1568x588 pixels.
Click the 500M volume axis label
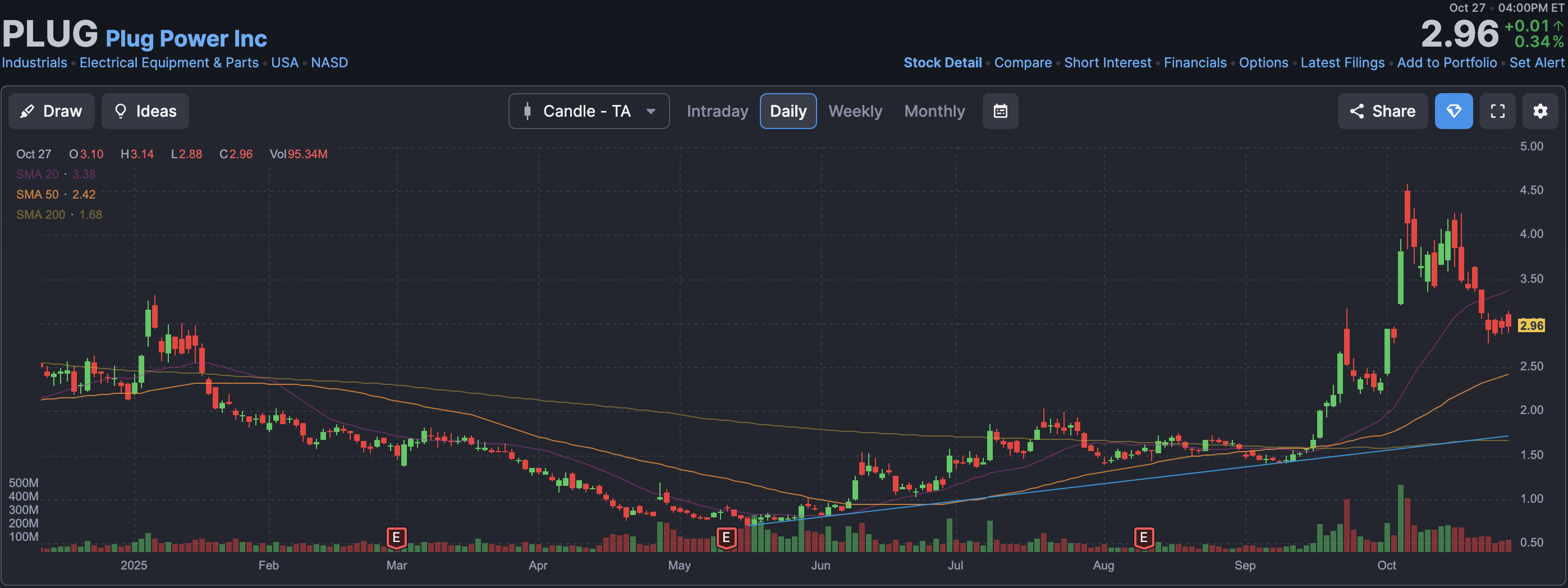tap(23, 483)
